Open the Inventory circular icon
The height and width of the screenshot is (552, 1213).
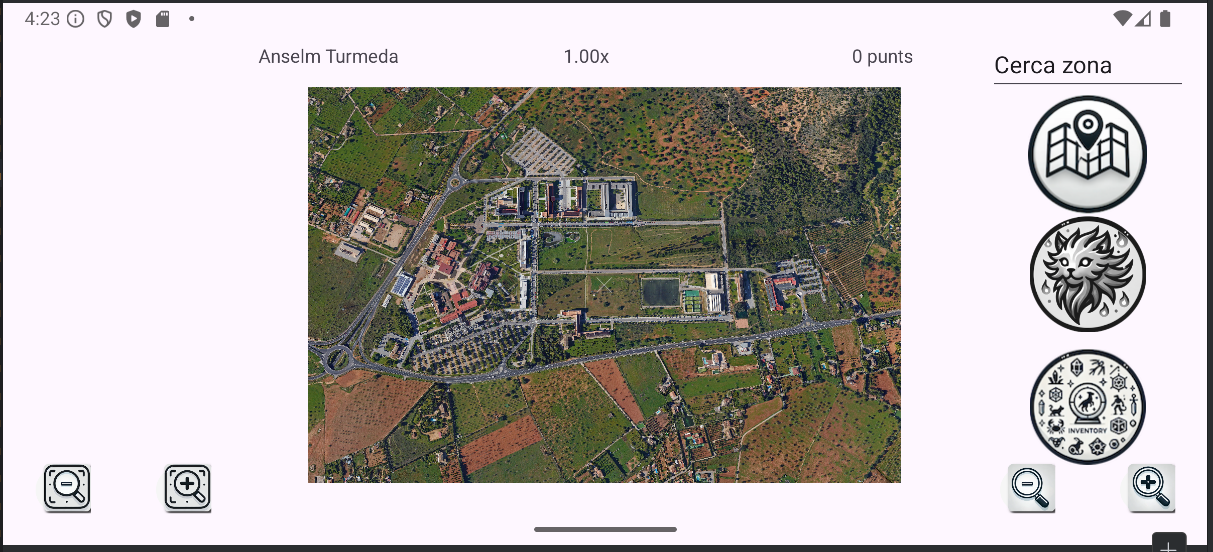[x=1087, y=406]
